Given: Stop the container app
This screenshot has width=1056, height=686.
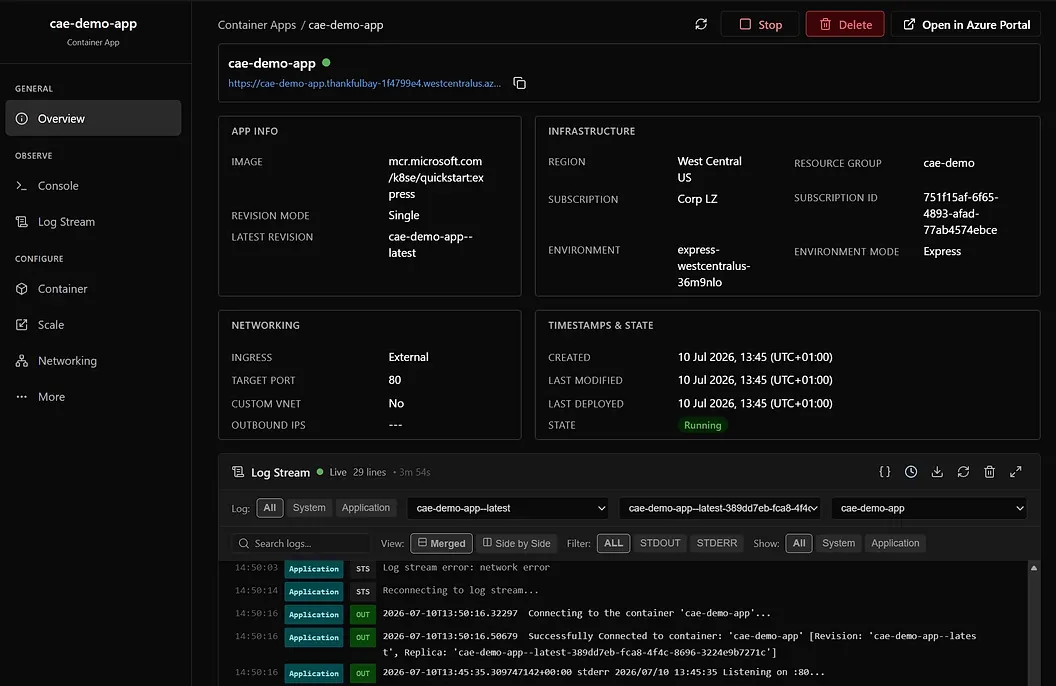Looking at the screenshot, I should 760,24.
